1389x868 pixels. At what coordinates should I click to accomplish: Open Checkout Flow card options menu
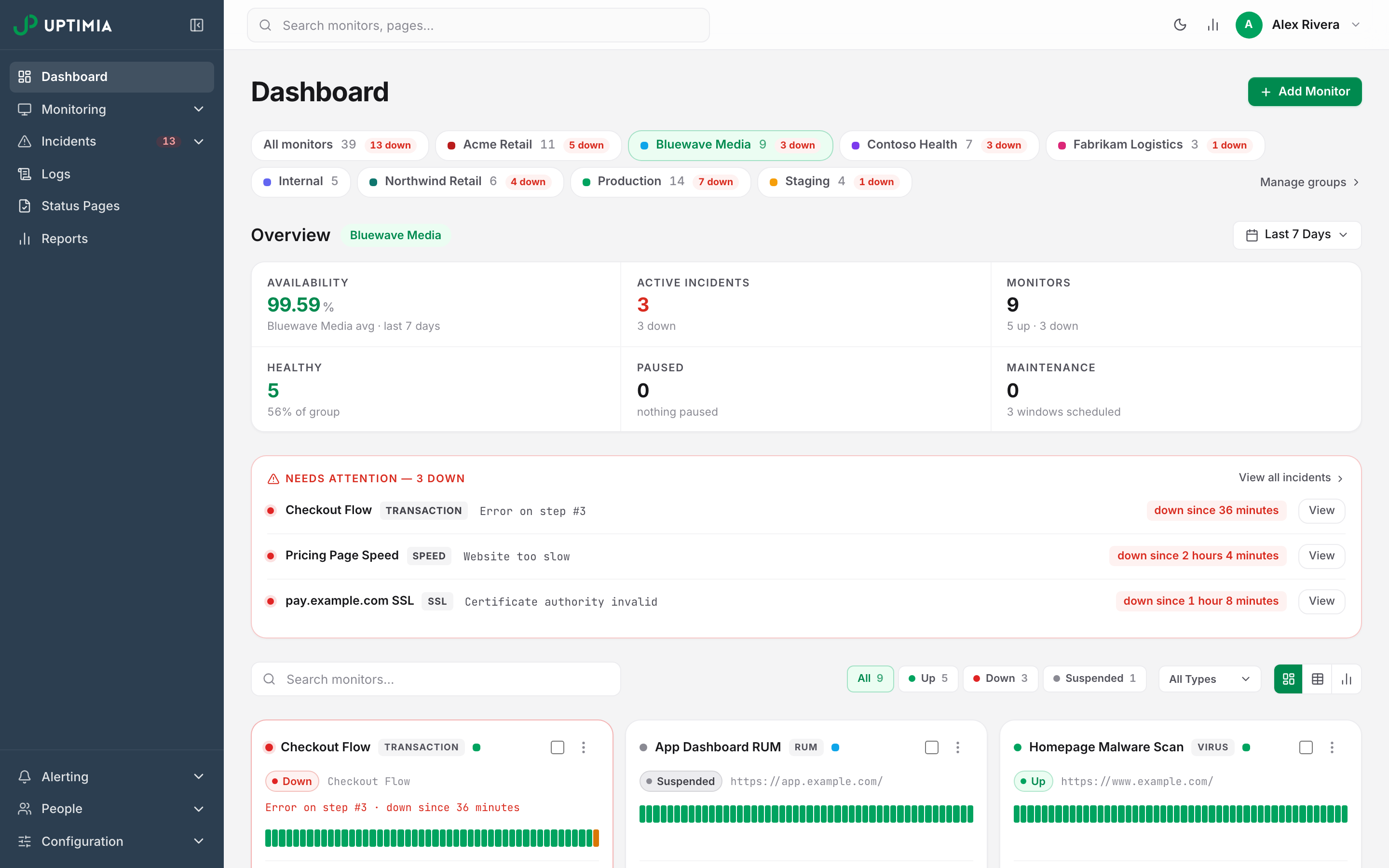[584, 747]
